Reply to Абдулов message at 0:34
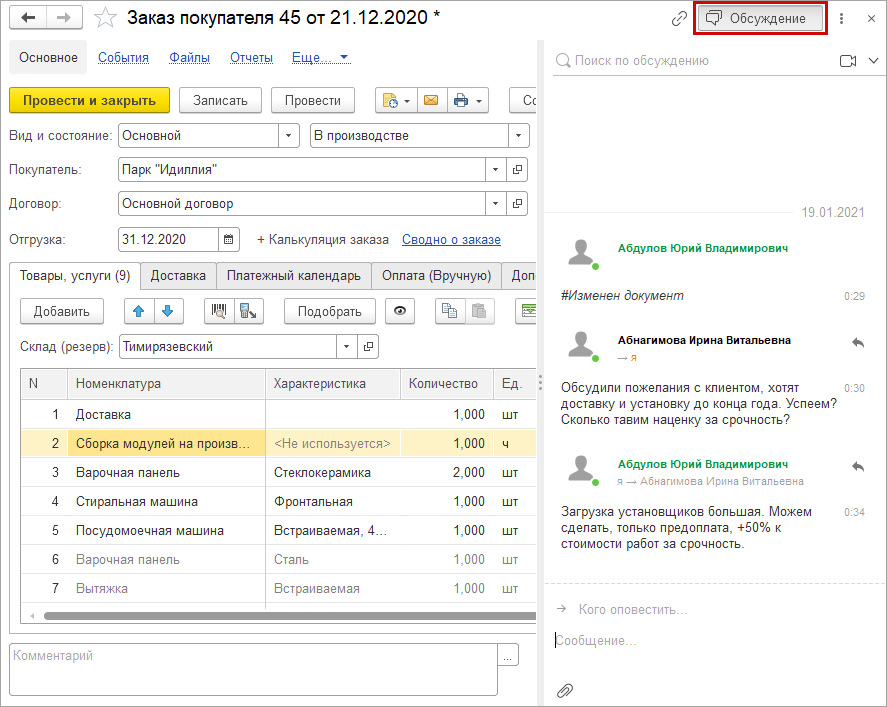Image resolution: width=887 pixels, height=707 pixels. [858, 466]
